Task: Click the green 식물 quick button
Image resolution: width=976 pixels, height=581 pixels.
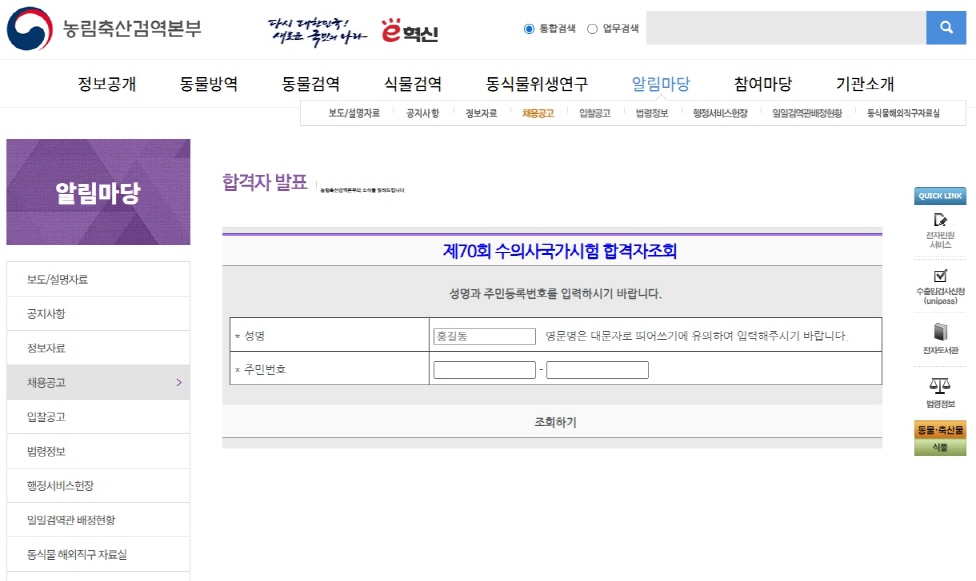Action: [x=939, y=448]
